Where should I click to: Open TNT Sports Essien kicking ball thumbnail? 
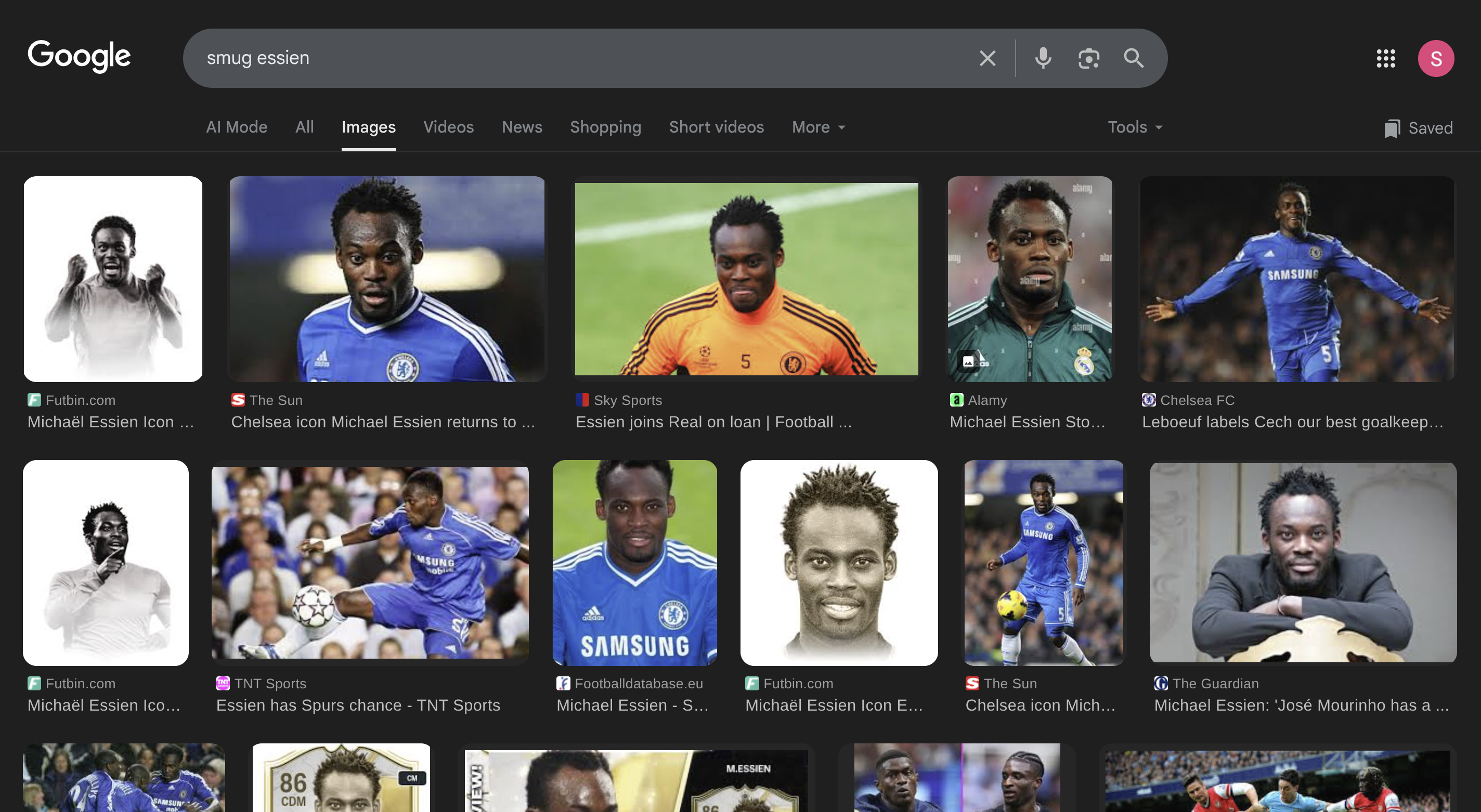click(x=370, y=562)
